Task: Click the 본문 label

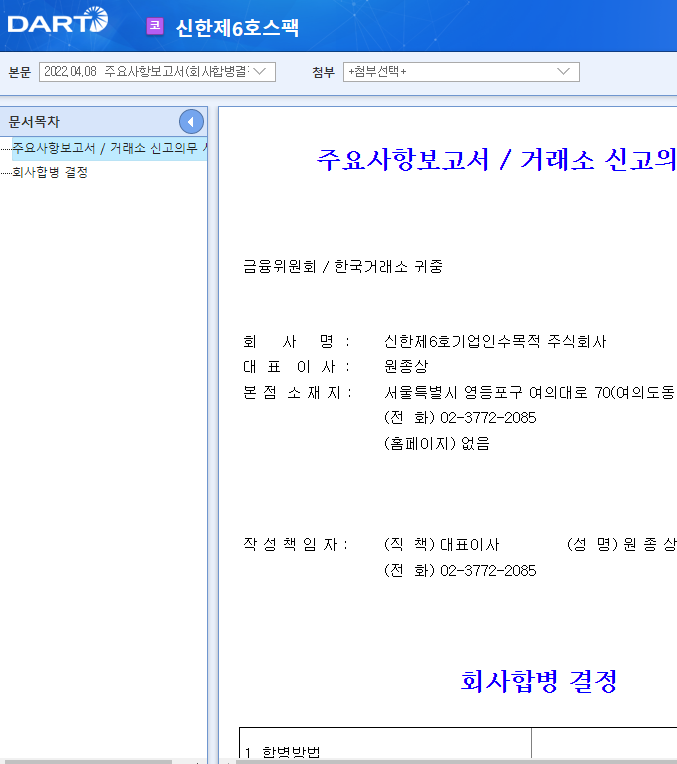Action: tap(20, 72)
